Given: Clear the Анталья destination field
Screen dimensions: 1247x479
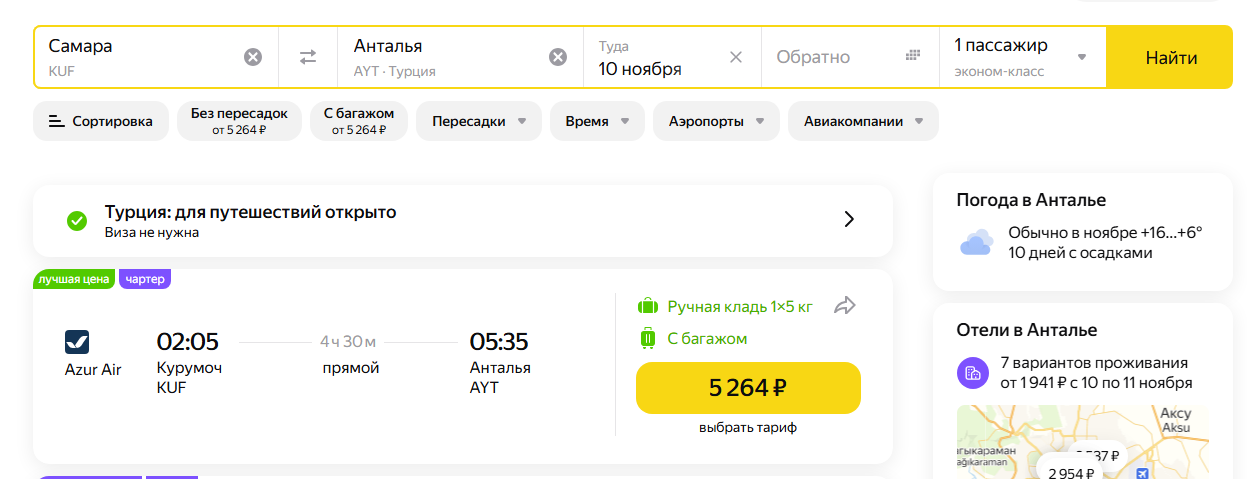Looking at the screenshot, I should pos(558,57).
